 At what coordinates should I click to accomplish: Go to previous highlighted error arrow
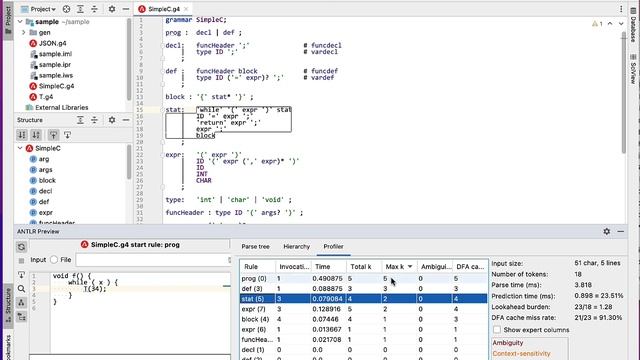[610, 24]
